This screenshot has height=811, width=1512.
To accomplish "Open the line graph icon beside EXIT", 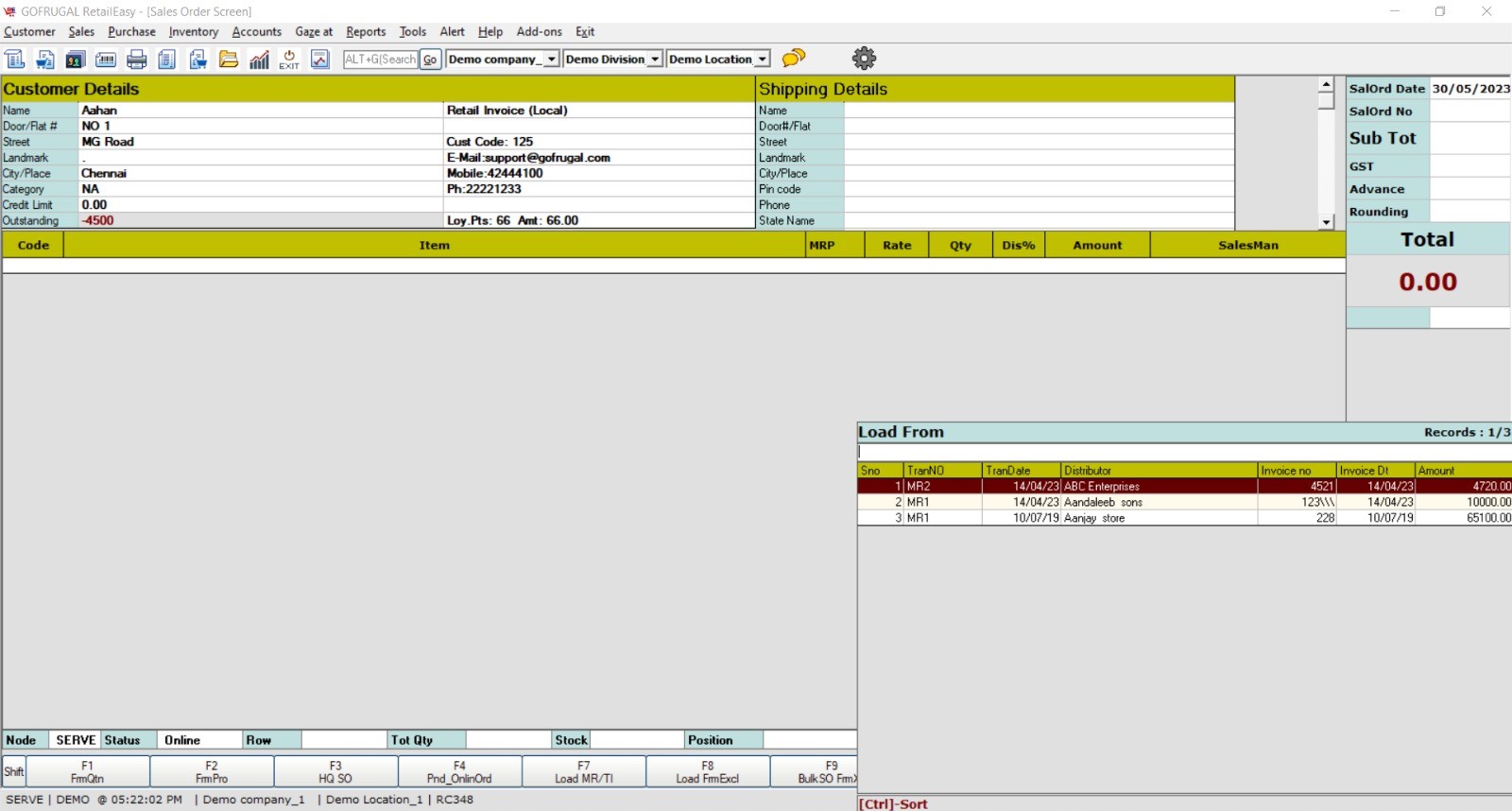I will (x=320, y=59).
